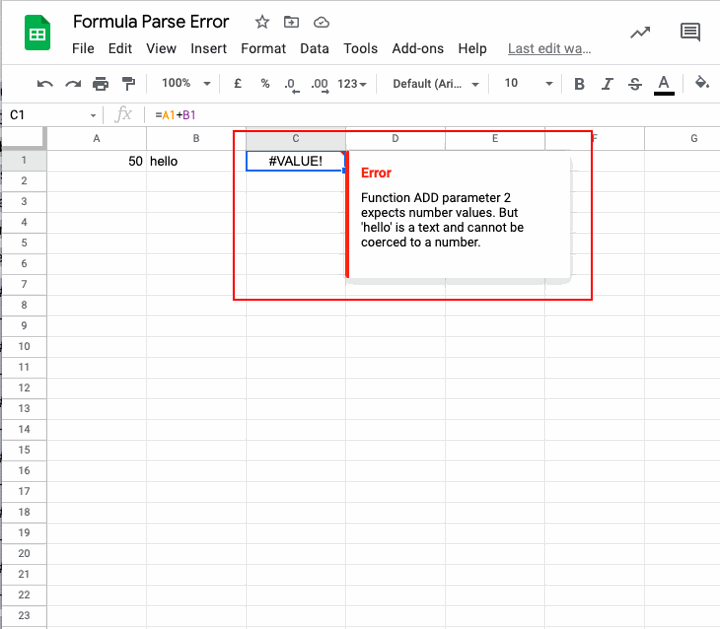720x629 pixels.
Task: Open the comment history icon
Action: point(690,32)
